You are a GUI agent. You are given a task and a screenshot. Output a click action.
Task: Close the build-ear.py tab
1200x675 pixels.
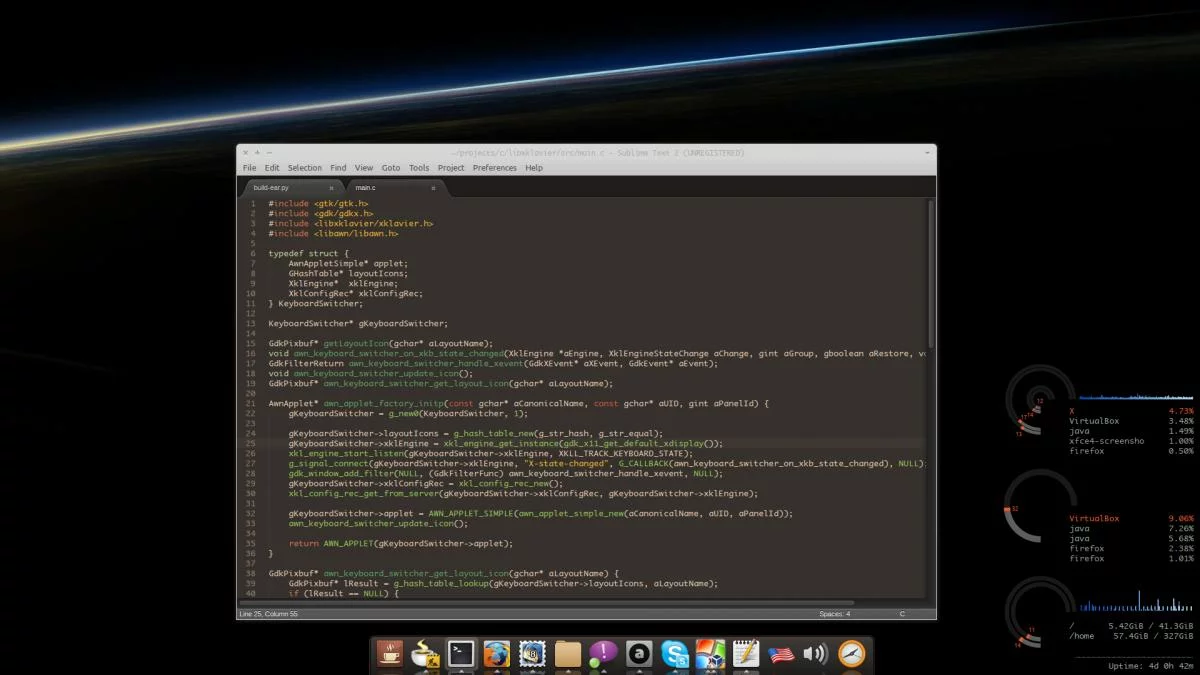[x=331, y=188]
